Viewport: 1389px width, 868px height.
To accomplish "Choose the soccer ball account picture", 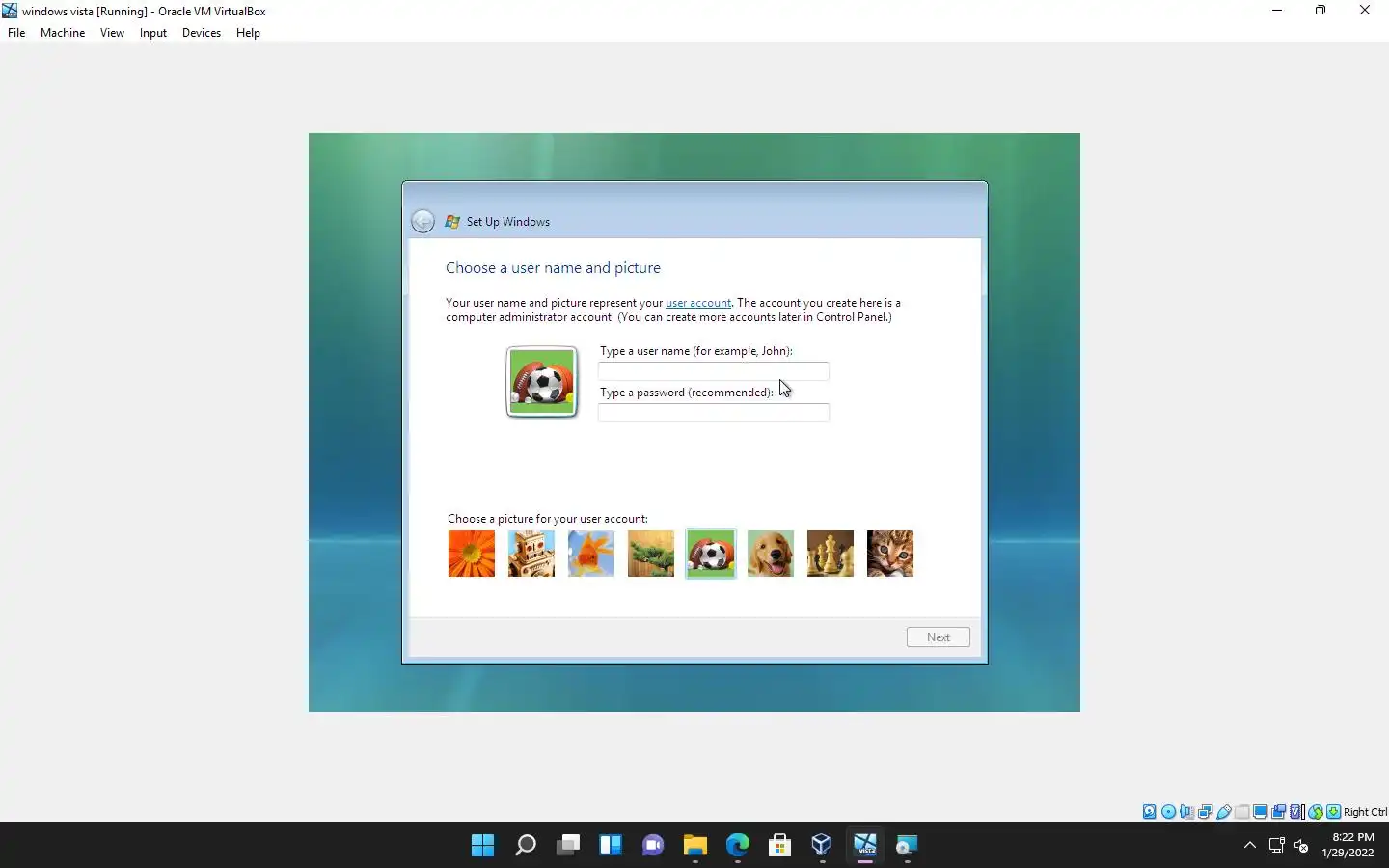I will [711, 554].
